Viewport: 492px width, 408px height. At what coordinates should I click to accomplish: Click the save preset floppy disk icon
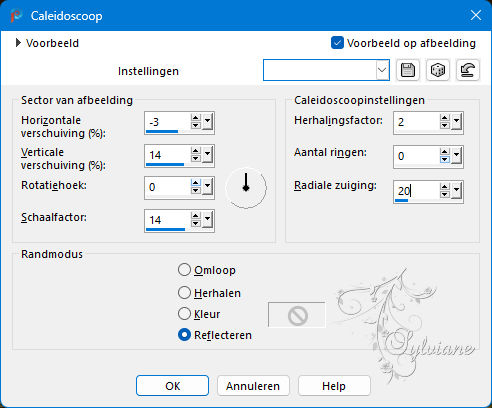pos(408,70)
